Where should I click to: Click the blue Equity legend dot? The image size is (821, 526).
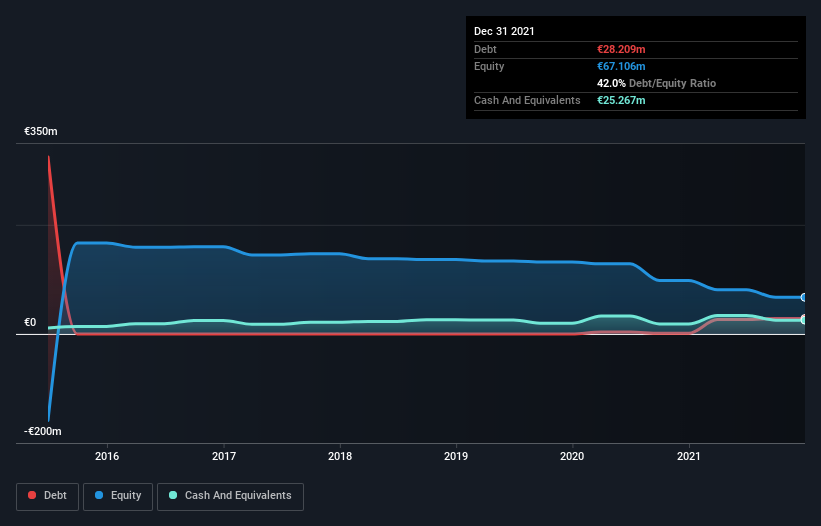[99, 495]
